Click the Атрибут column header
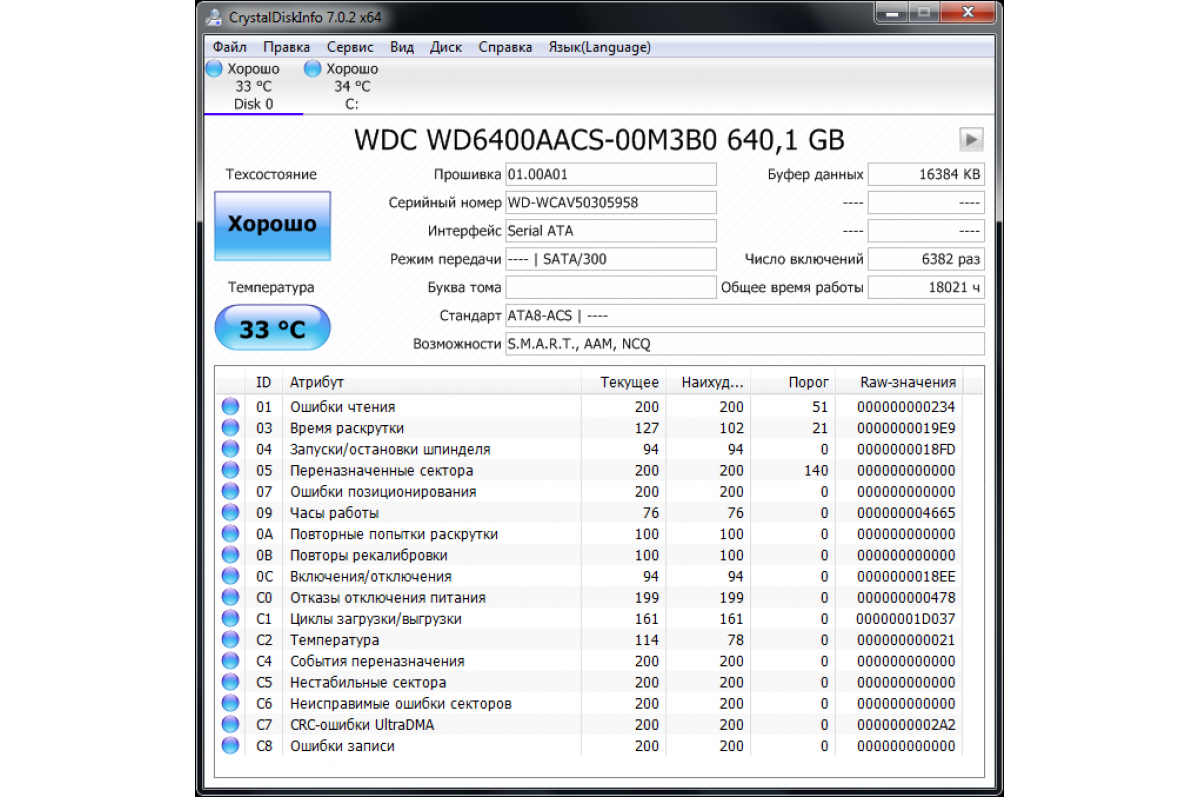Image resolution: width=1200 pixels, height=797 pixels. pos(432,382)
